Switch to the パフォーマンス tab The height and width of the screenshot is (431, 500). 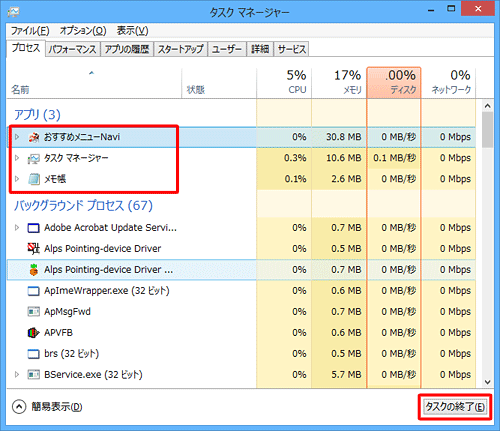[x=72, y=49]
